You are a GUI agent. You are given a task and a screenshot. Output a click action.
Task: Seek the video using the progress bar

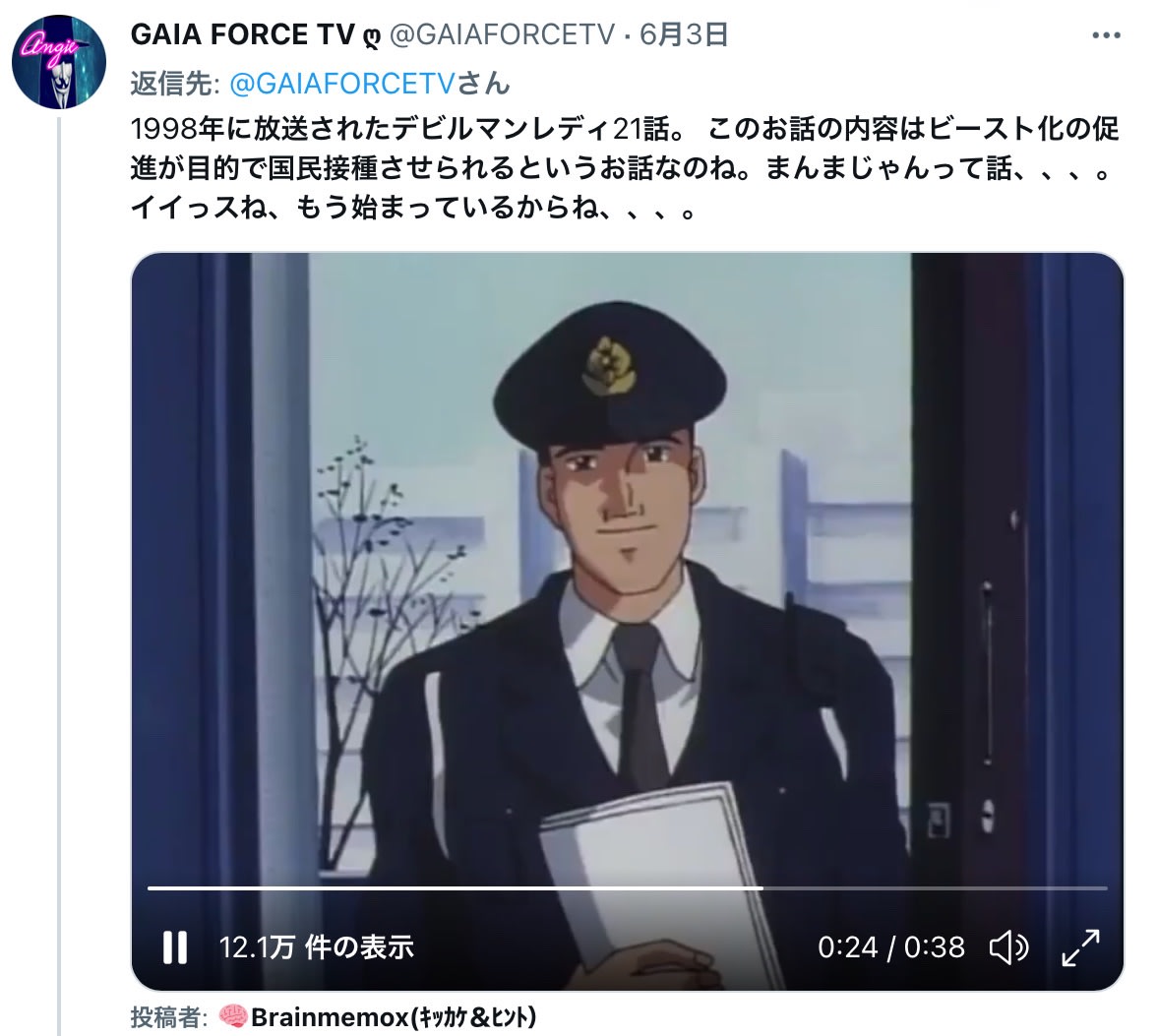(628, 887)
